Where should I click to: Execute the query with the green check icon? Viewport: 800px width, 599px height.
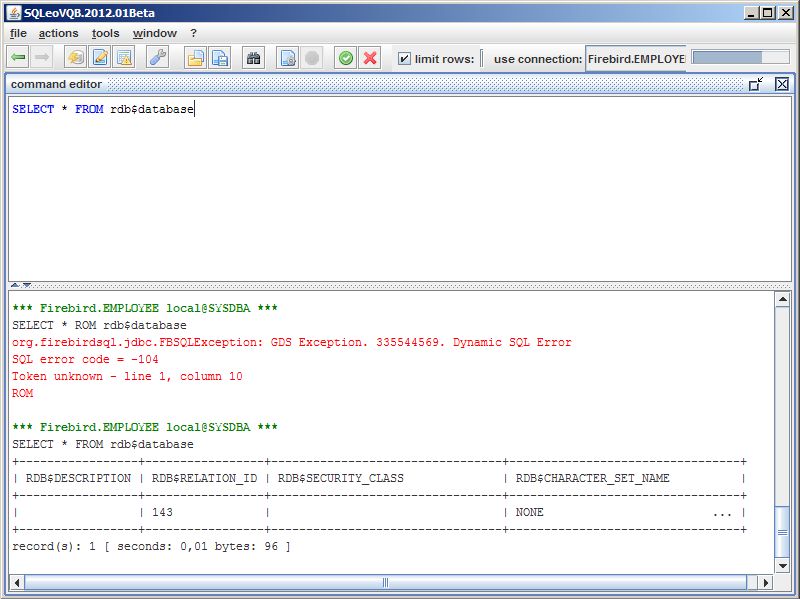(345, 57)
